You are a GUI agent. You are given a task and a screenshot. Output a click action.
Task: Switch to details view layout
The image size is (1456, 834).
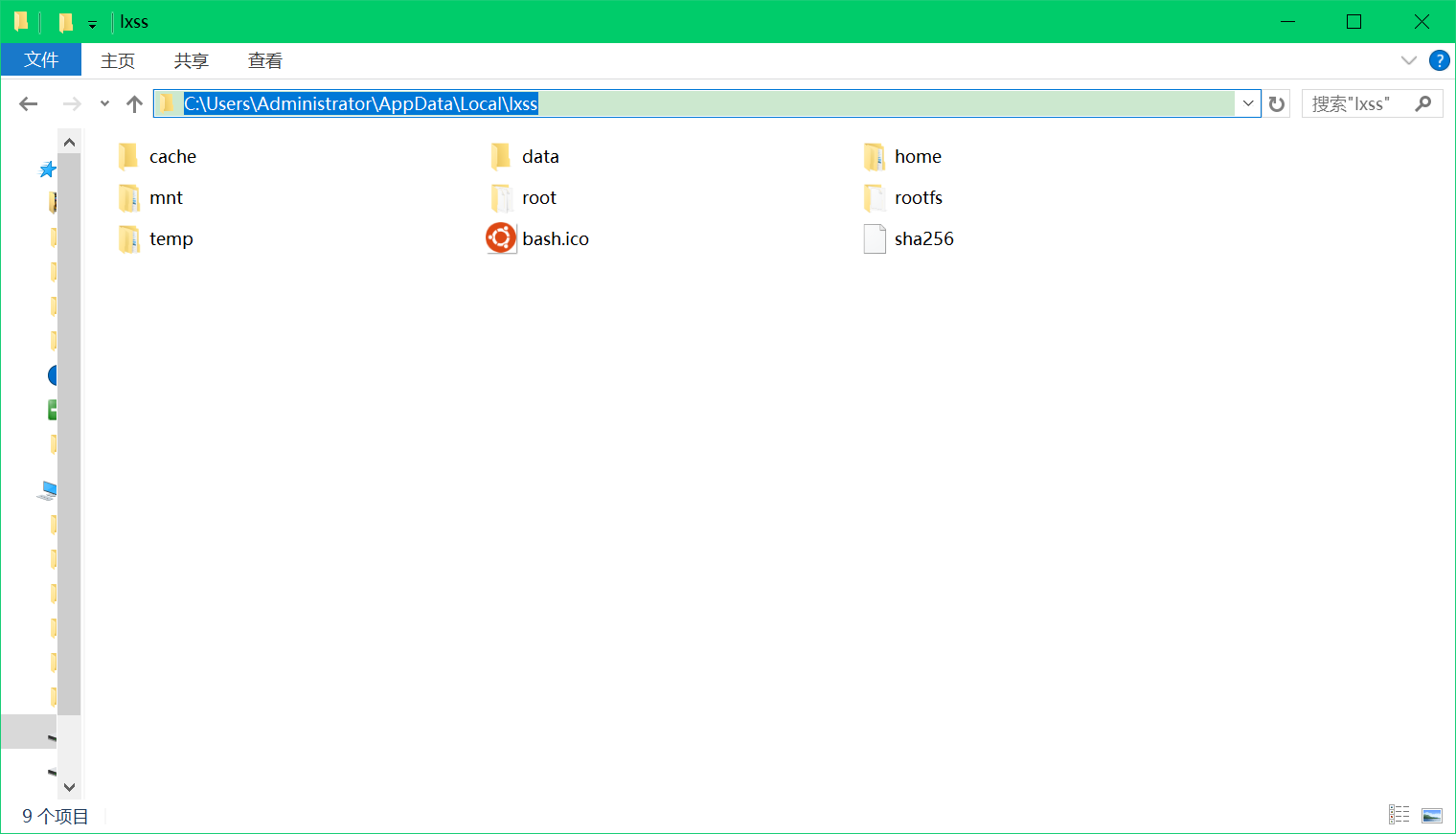pos(1399,815)
